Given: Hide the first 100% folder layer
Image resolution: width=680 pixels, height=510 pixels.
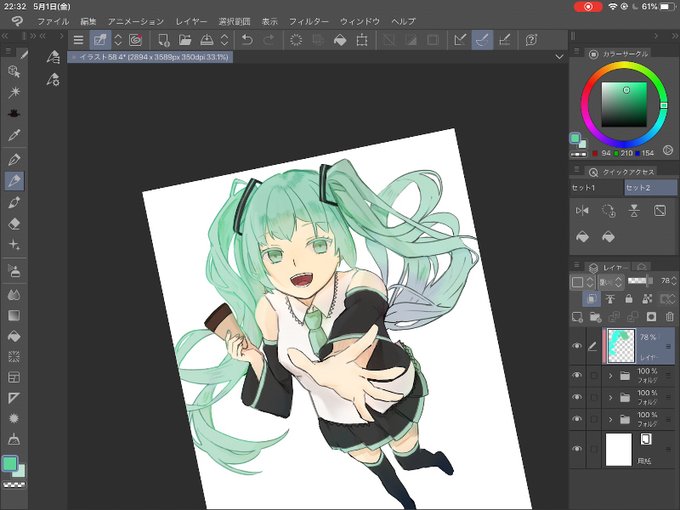Looking at the screenshot, I should (577, 375).
